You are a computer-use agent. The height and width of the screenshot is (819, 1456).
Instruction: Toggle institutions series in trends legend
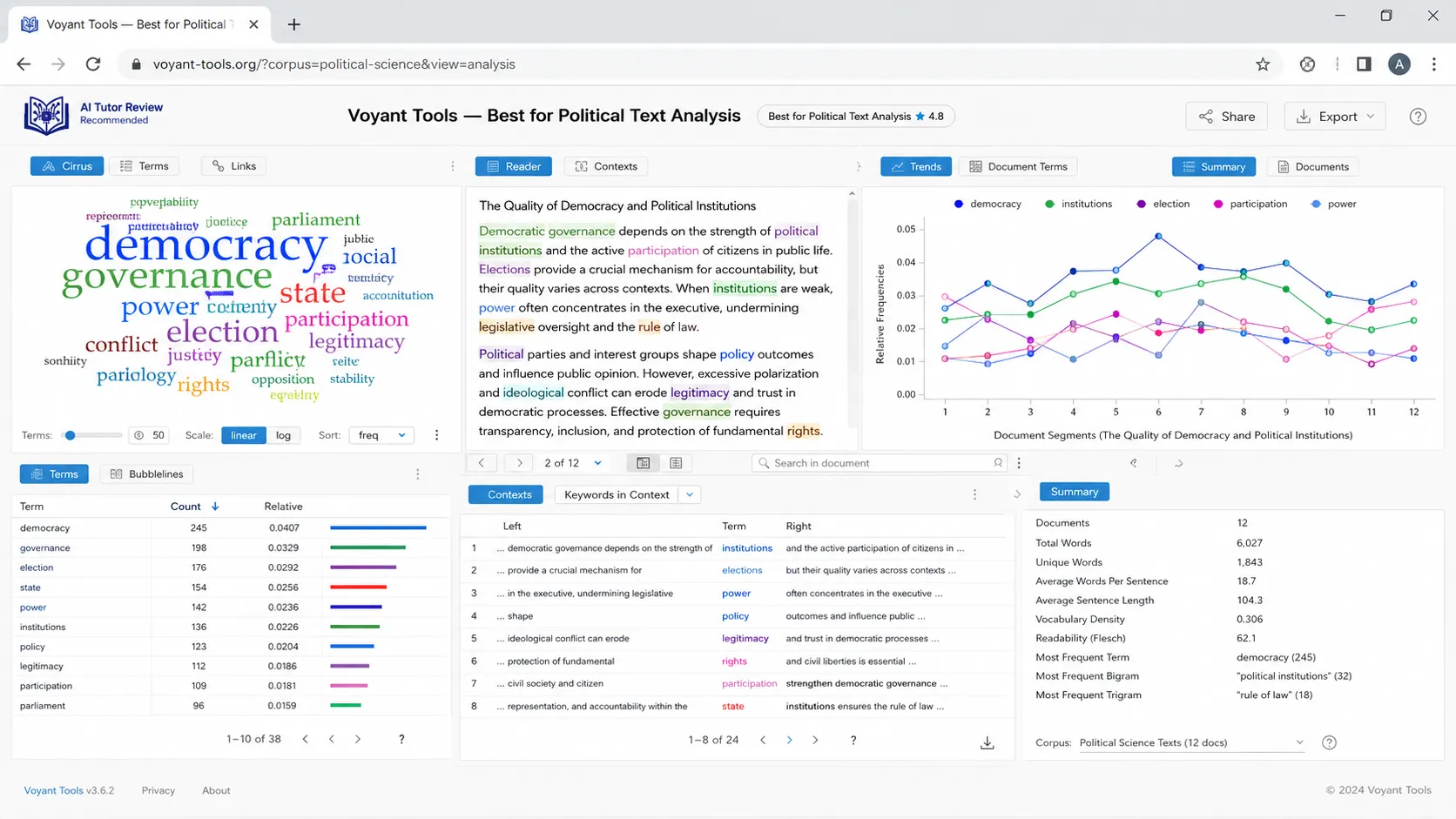[1078, 204]
